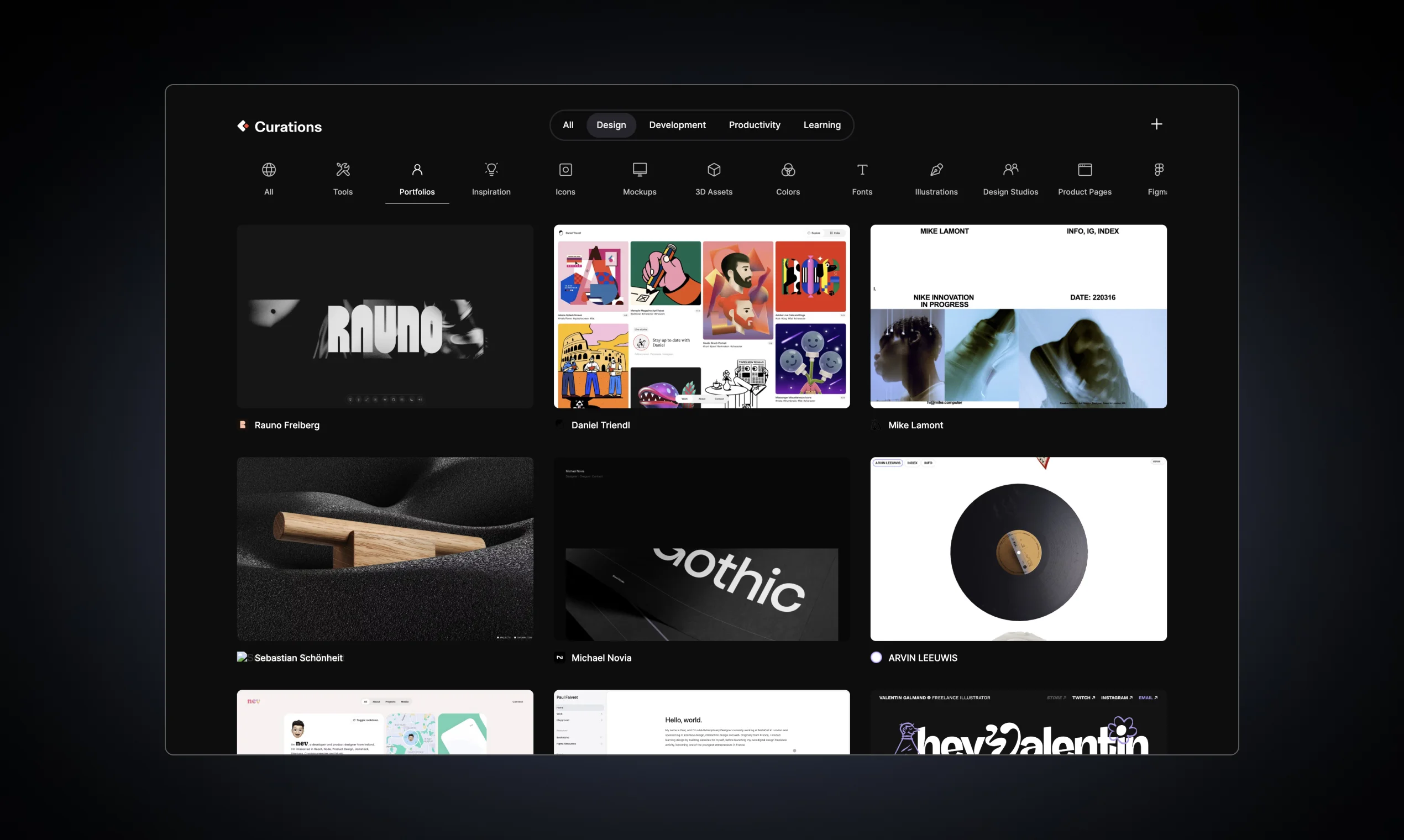Open the Rauno Freiberg portfolio link
This screenshot has height=840, width=1404.
[x=286, y=425]
